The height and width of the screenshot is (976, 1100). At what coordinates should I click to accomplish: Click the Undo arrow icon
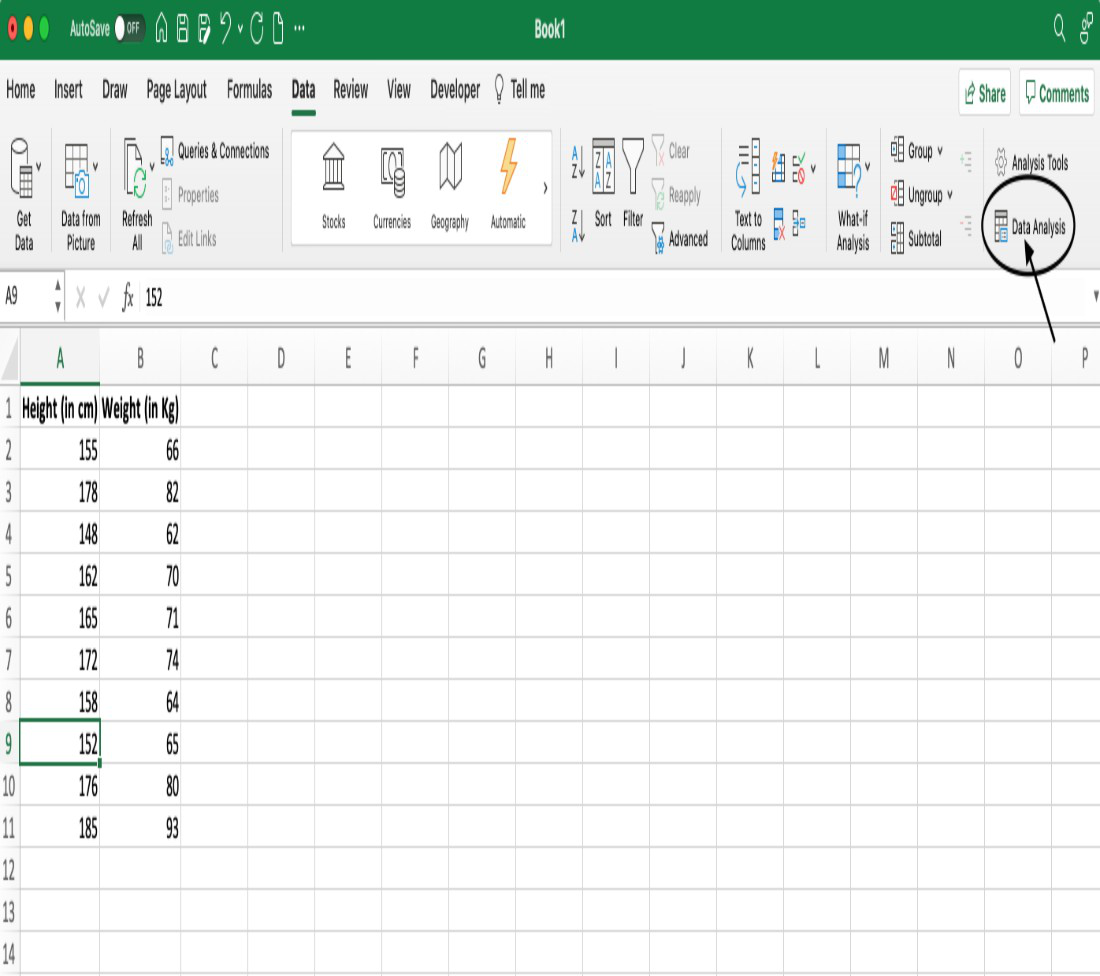[226, 29]
